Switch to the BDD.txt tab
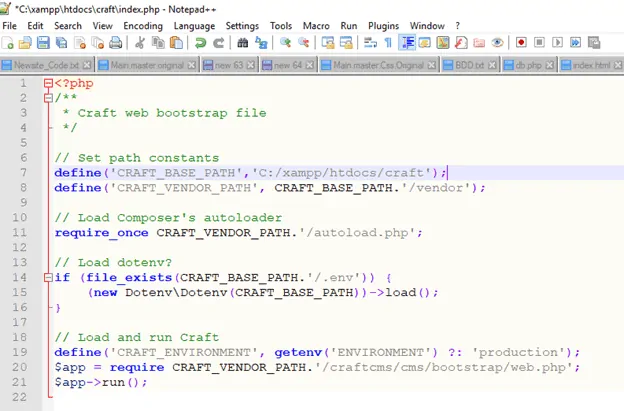Viewport: 624px width, 411px height. (469, 65)
